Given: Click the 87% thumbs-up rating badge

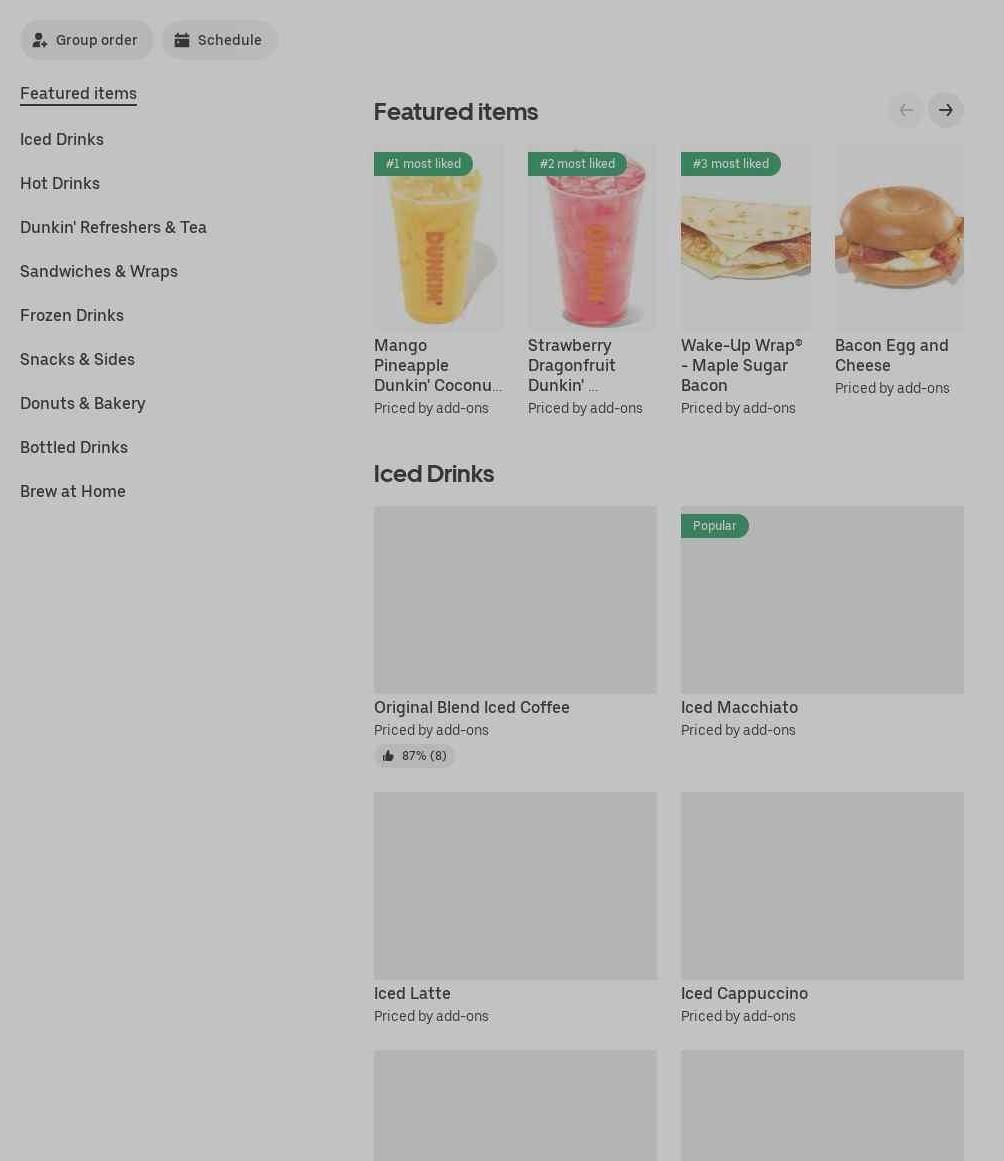Looking at the screenshot, I should [414, 756].
